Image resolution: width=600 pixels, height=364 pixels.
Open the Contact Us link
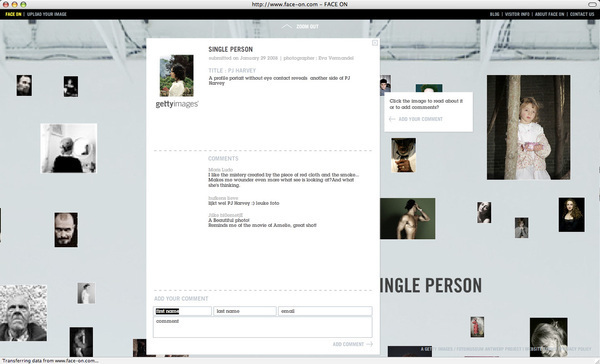pos(582,14)
